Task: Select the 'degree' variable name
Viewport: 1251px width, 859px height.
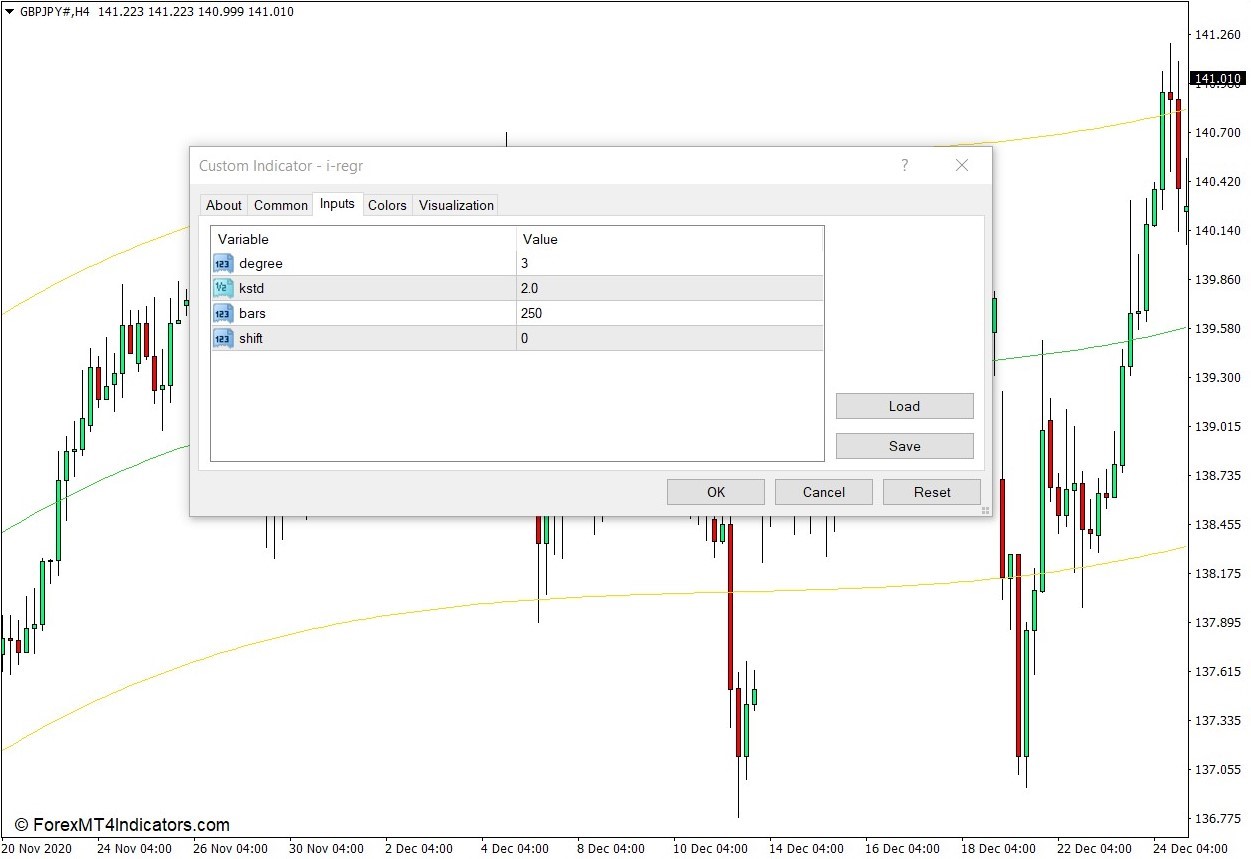Action: tap(261, 264)
